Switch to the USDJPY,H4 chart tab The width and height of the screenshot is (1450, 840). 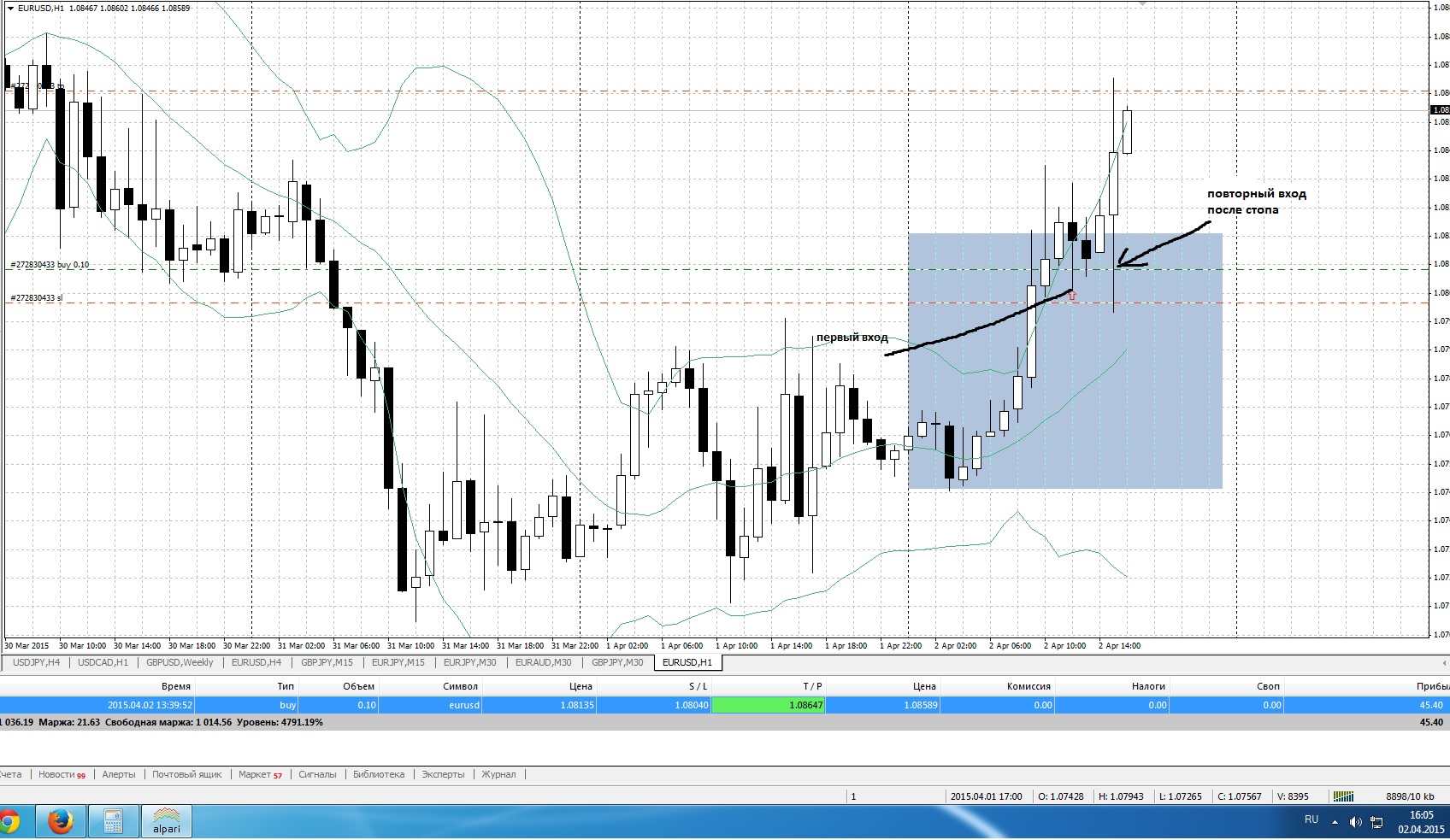click(x=37, y=662)
